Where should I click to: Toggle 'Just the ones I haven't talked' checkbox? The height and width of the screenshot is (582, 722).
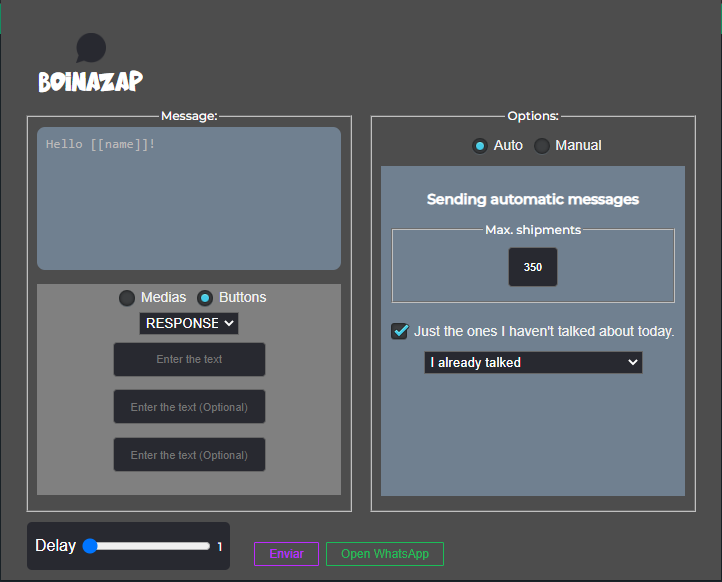399,331
